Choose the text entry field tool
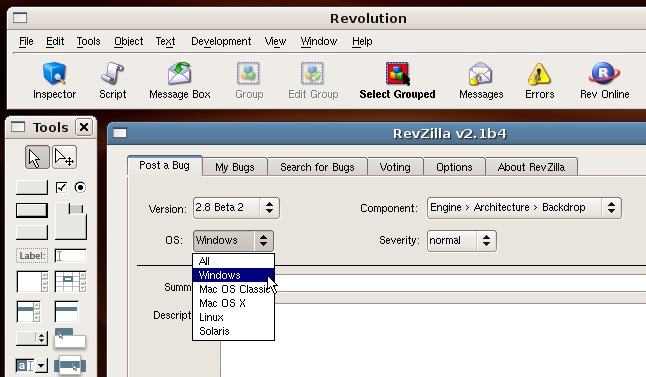The height and width of the screenshot is (377, 646). click(70, 256)
